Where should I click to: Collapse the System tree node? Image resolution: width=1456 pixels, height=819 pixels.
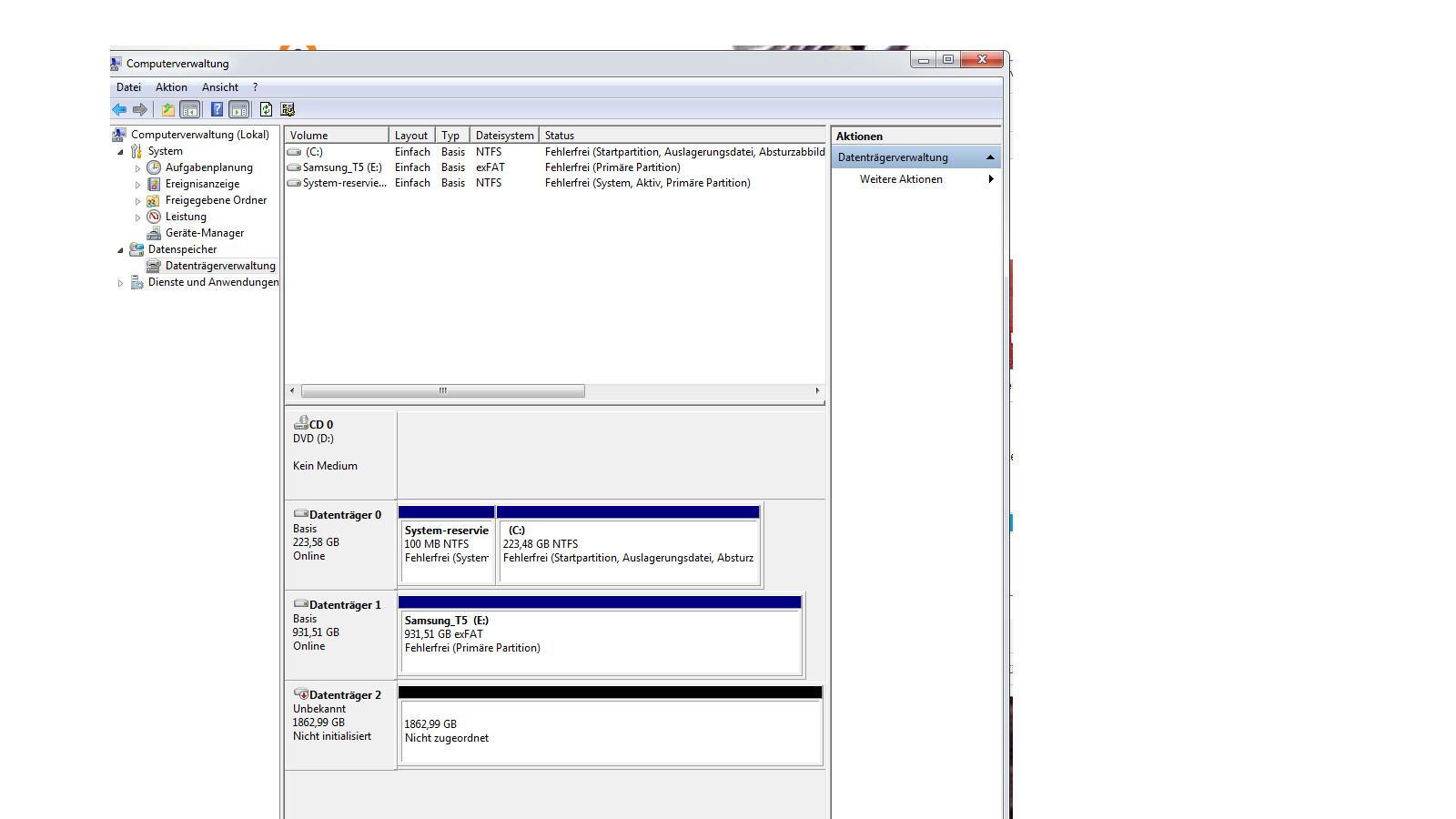click(x=120, y=152)
